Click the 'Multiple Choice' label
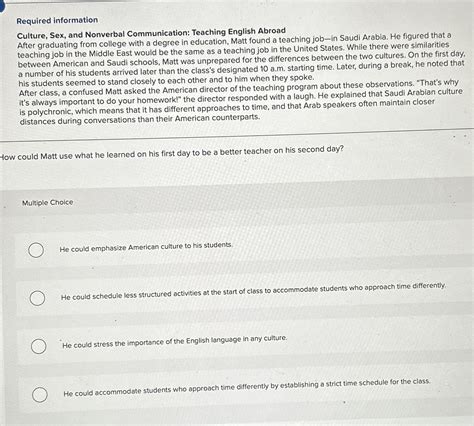474x426 pixels. (x=47, y=203)
